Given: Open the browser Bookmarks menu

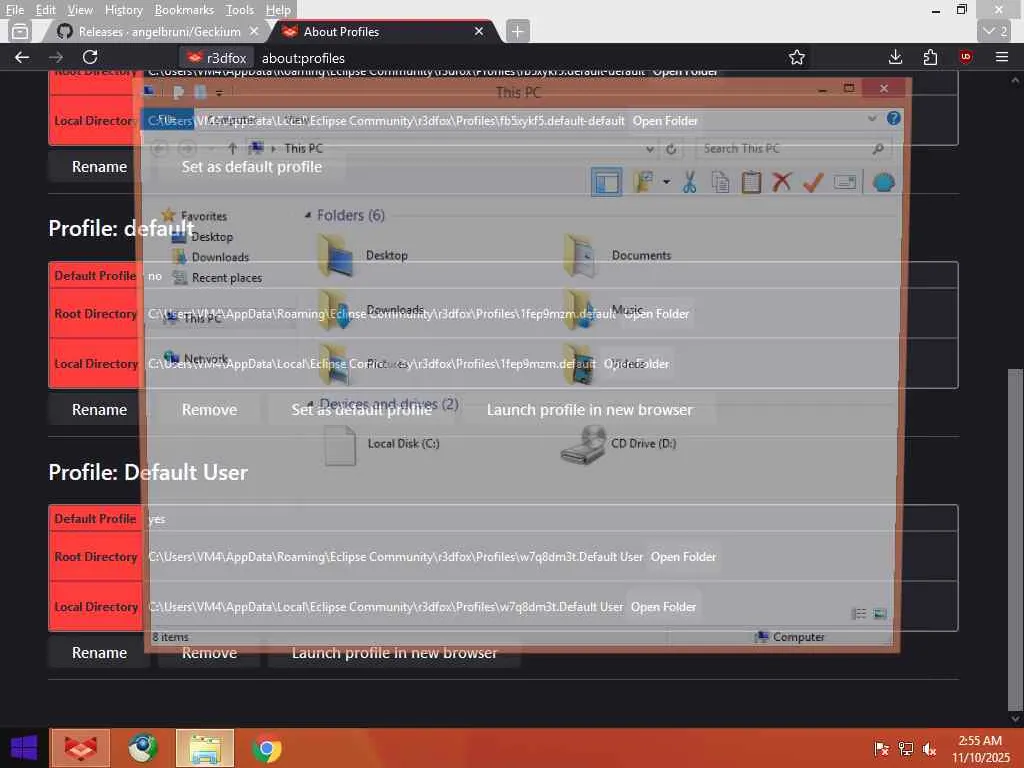Looking at the screenshot, I should [184, 10].
